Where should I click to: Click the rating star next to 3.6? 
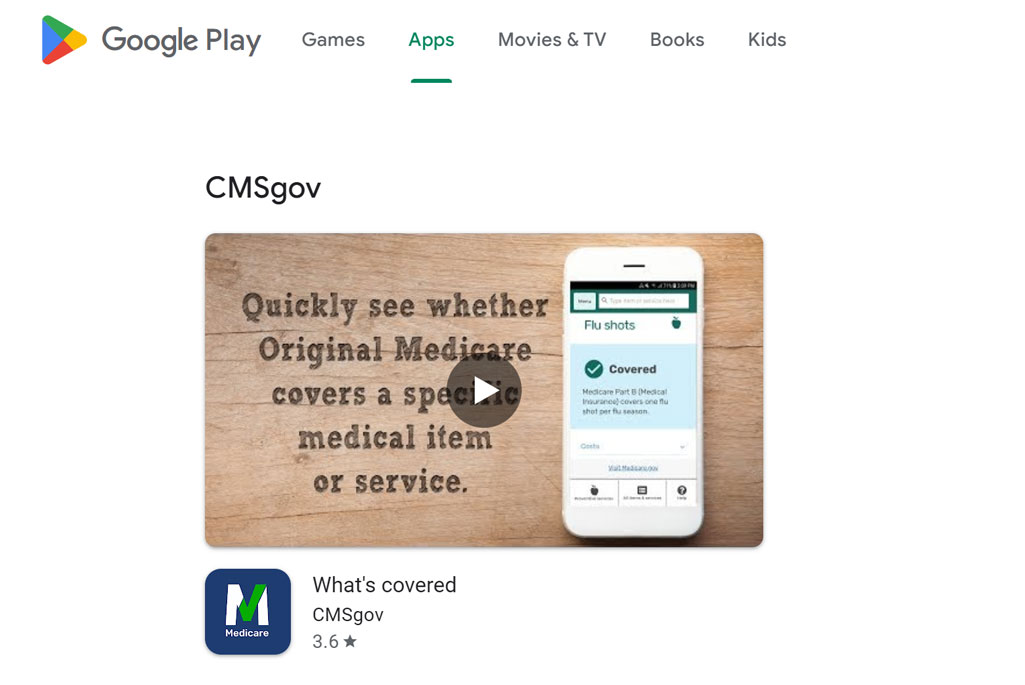point(350,641)
